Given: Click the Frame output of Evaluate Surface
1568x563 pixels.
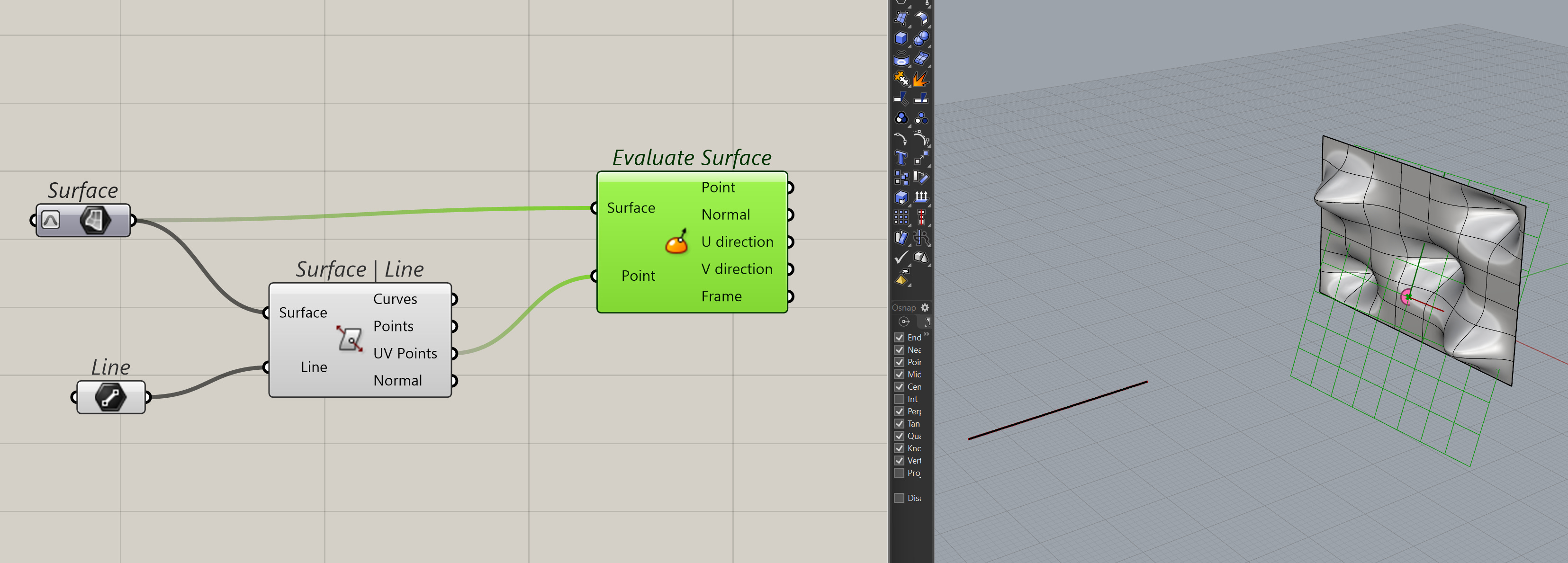Looking at the screenshot, I should pos(721,296).
